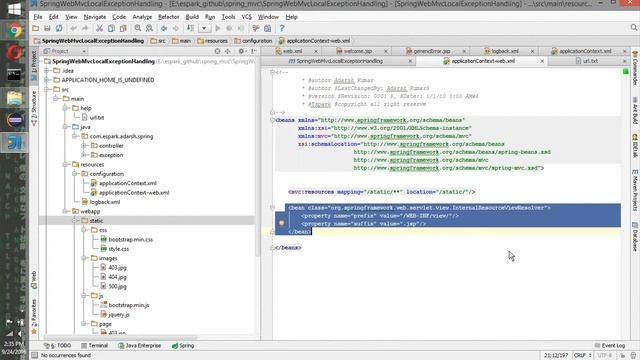
Task: Collapse the images folder node
Action: pyautogui.click(x=84, y=258)
